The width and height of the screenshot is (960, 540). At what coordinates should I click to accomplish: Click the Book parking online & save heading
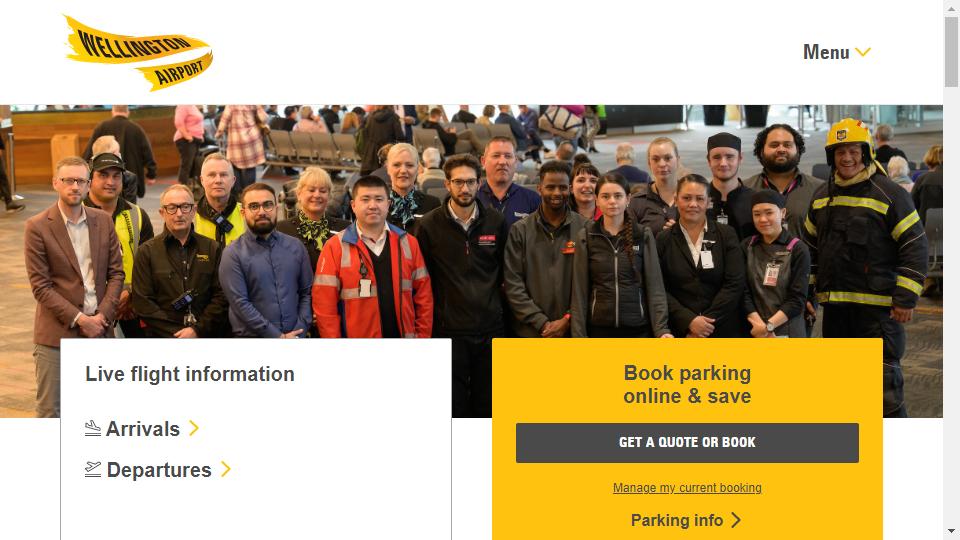pyautogui.click(x=687, y=384)
